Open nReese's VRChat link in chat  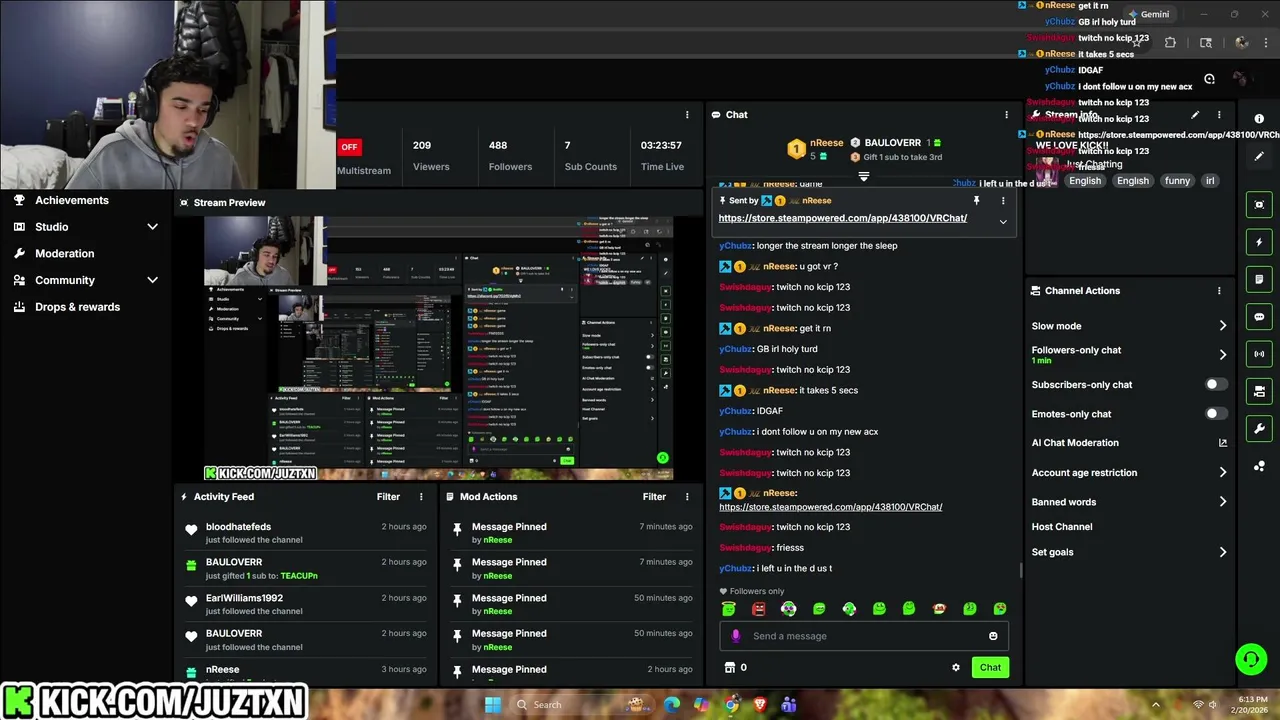click(830, 507)
